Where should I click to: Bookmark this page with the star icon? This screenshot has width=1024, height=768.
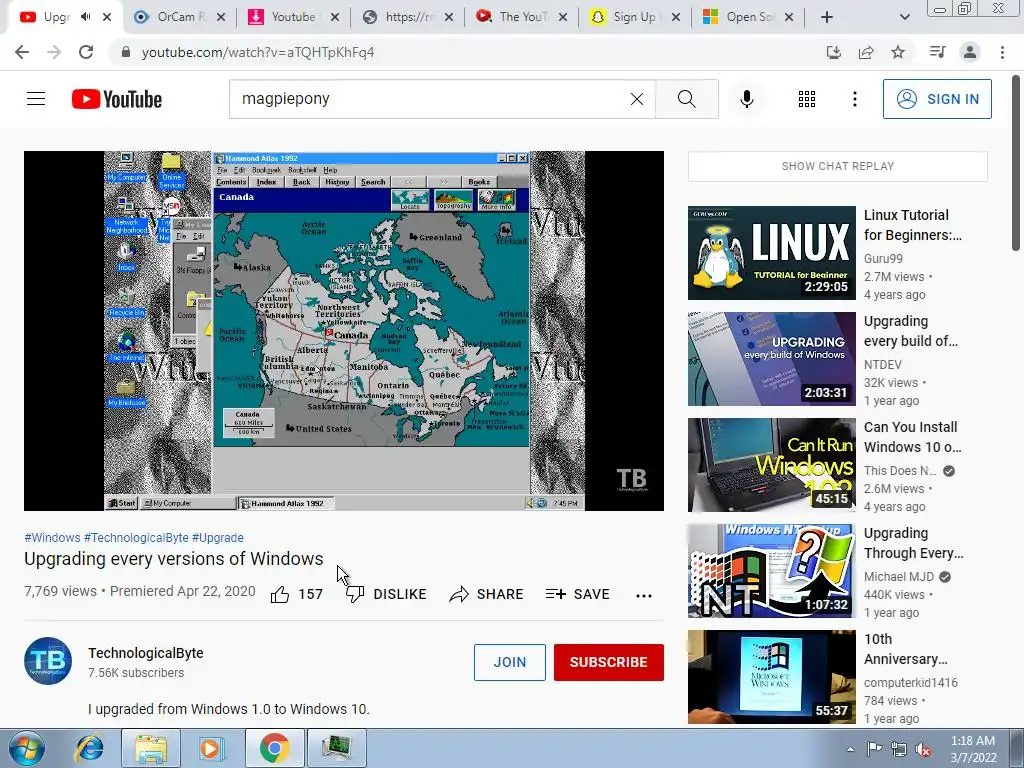point(898,52)
